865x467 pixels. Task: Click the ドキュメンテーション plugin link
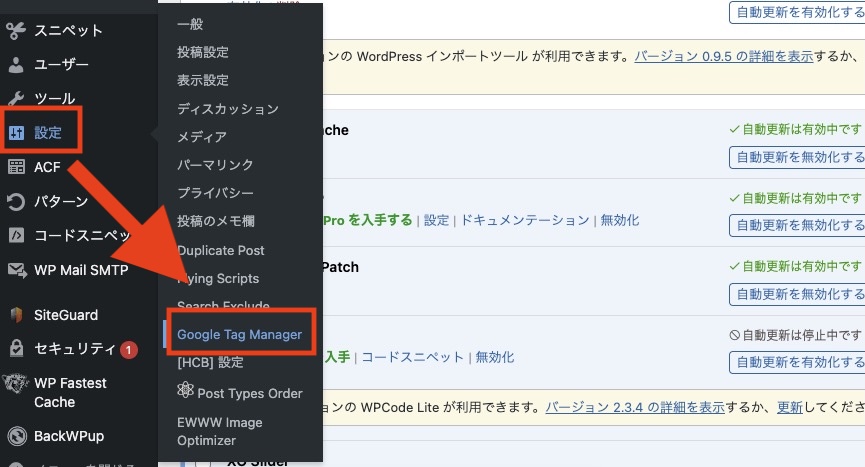pyautogui.click(x=524, y=220)
